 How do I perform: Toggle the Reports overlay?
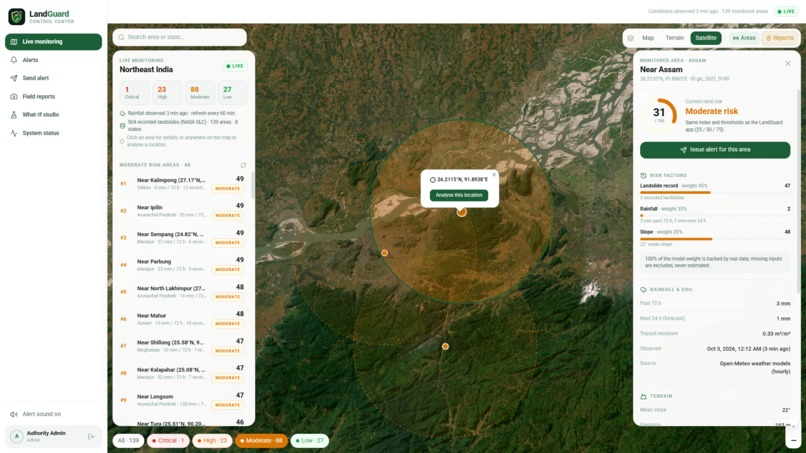[779, 38]
